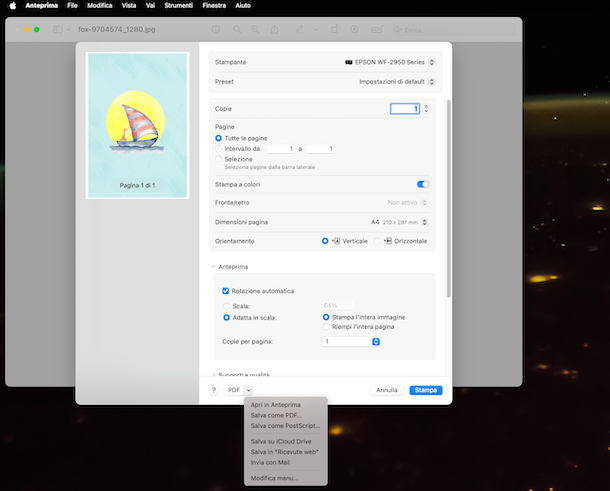Image resolution: width=610 pixels, height=491 pixels.
Task: Click the Annulla button
Action: pos(387,390)
